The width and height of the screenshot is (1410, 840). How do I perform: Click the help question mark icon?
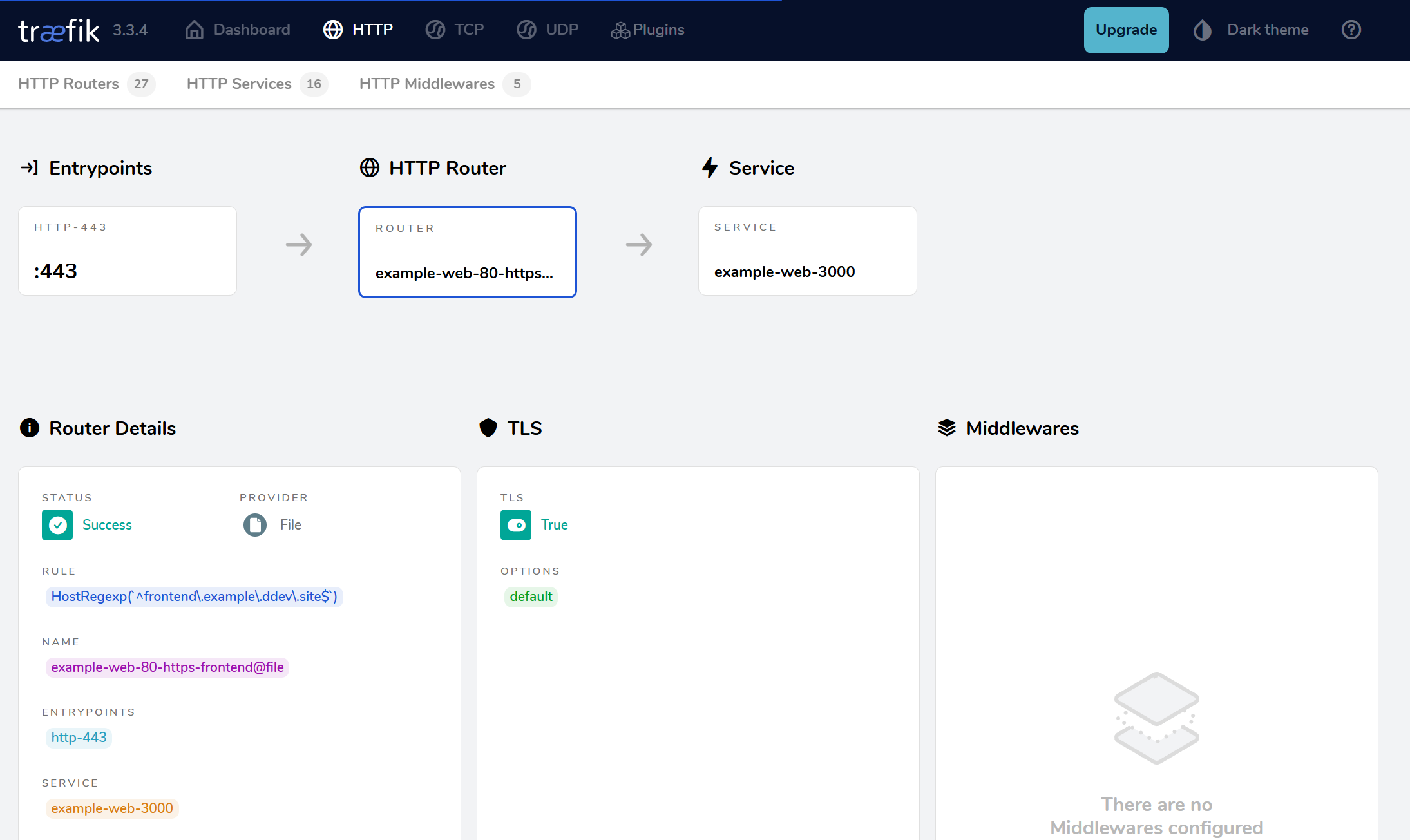[x=1351, y=30]
